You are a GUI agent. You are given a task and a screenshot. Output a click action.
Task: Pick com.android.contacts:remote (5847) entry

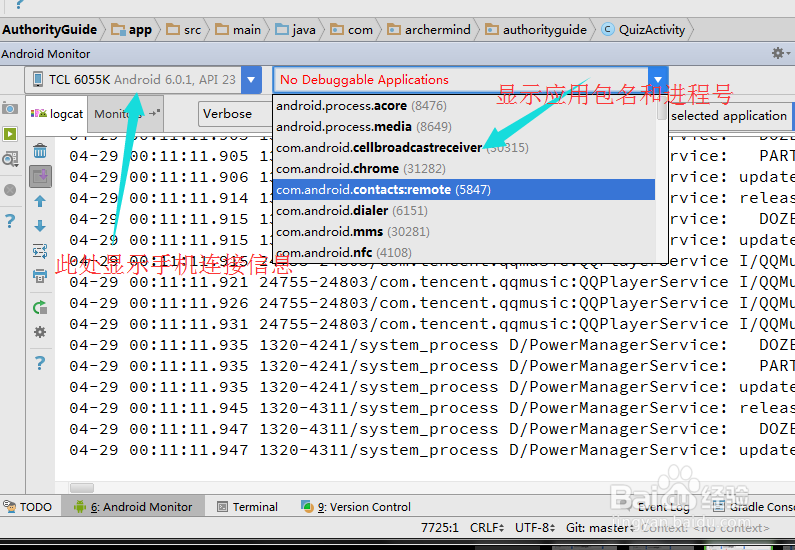[x=464, y=190]
